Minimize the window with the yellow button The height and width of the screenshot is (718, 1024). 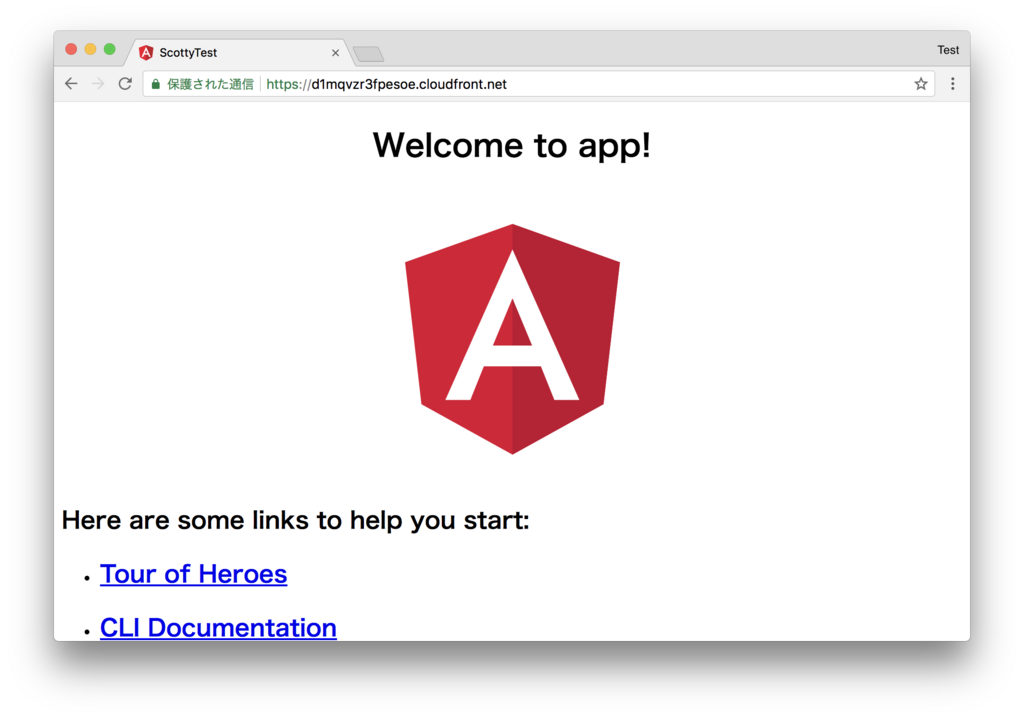(91, 50)
